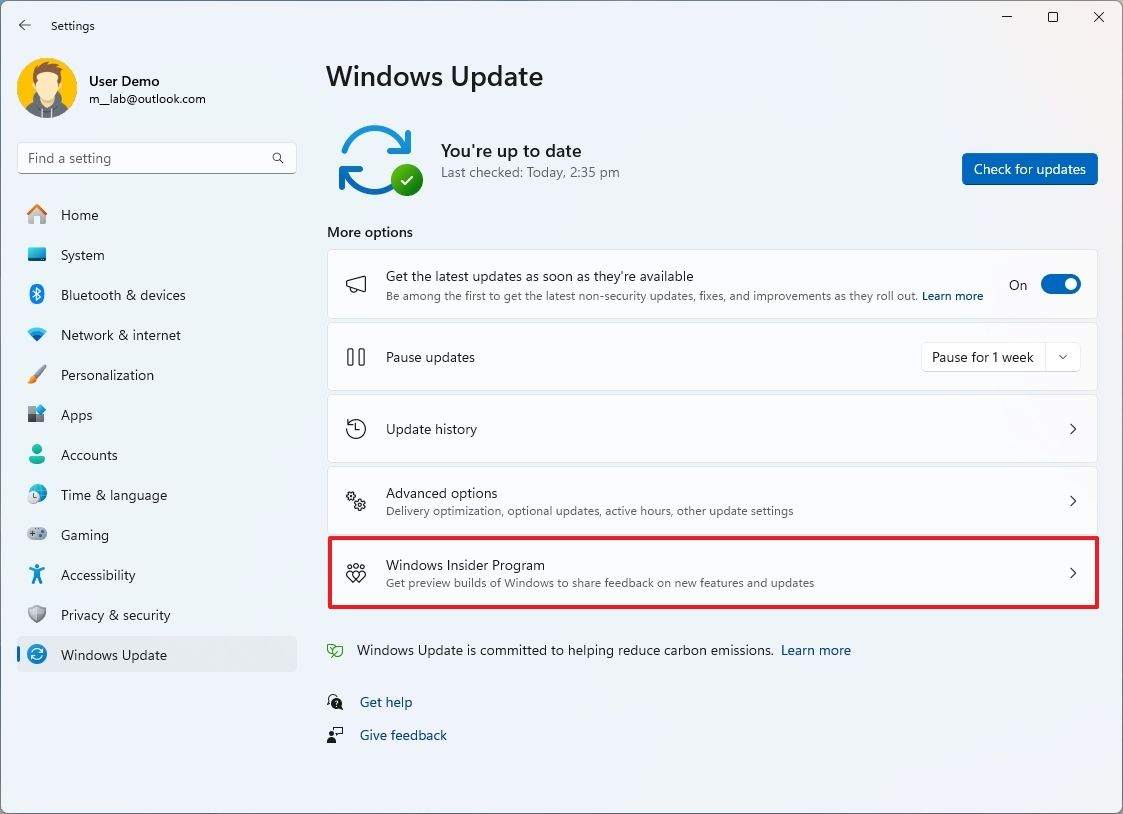The height and width of the screenshot is (814, 1123).
Task: Open the Home settings page
Action: point(157,215)
